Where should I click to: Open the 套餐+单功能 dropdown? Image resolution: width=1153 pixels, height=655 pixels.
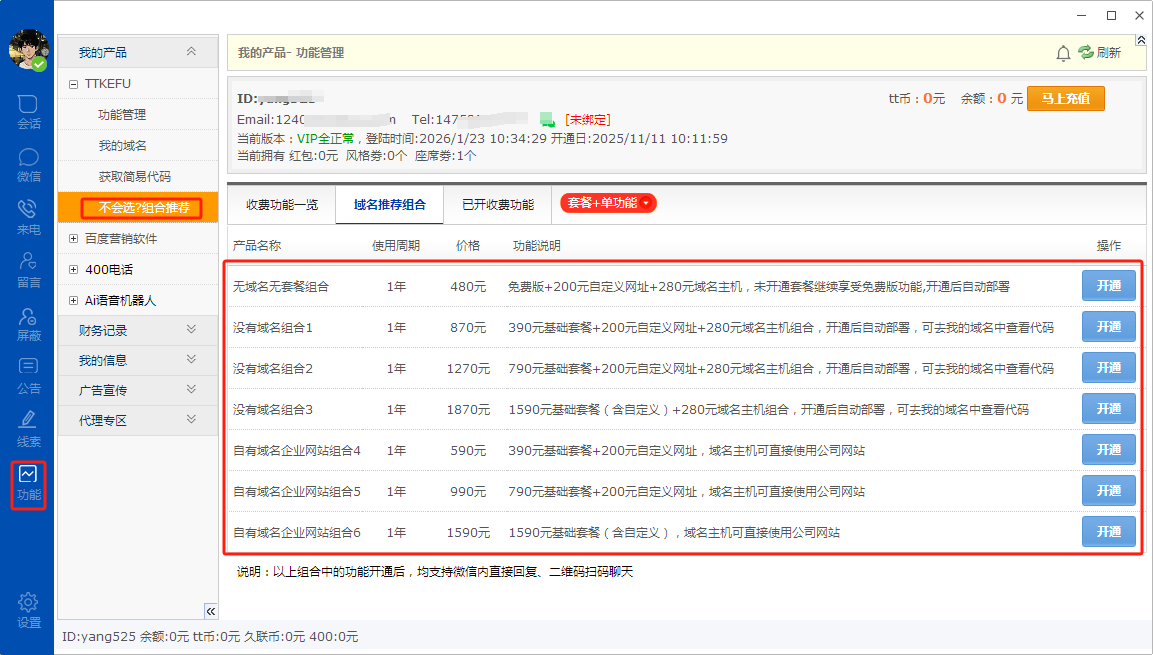(608, 203)
